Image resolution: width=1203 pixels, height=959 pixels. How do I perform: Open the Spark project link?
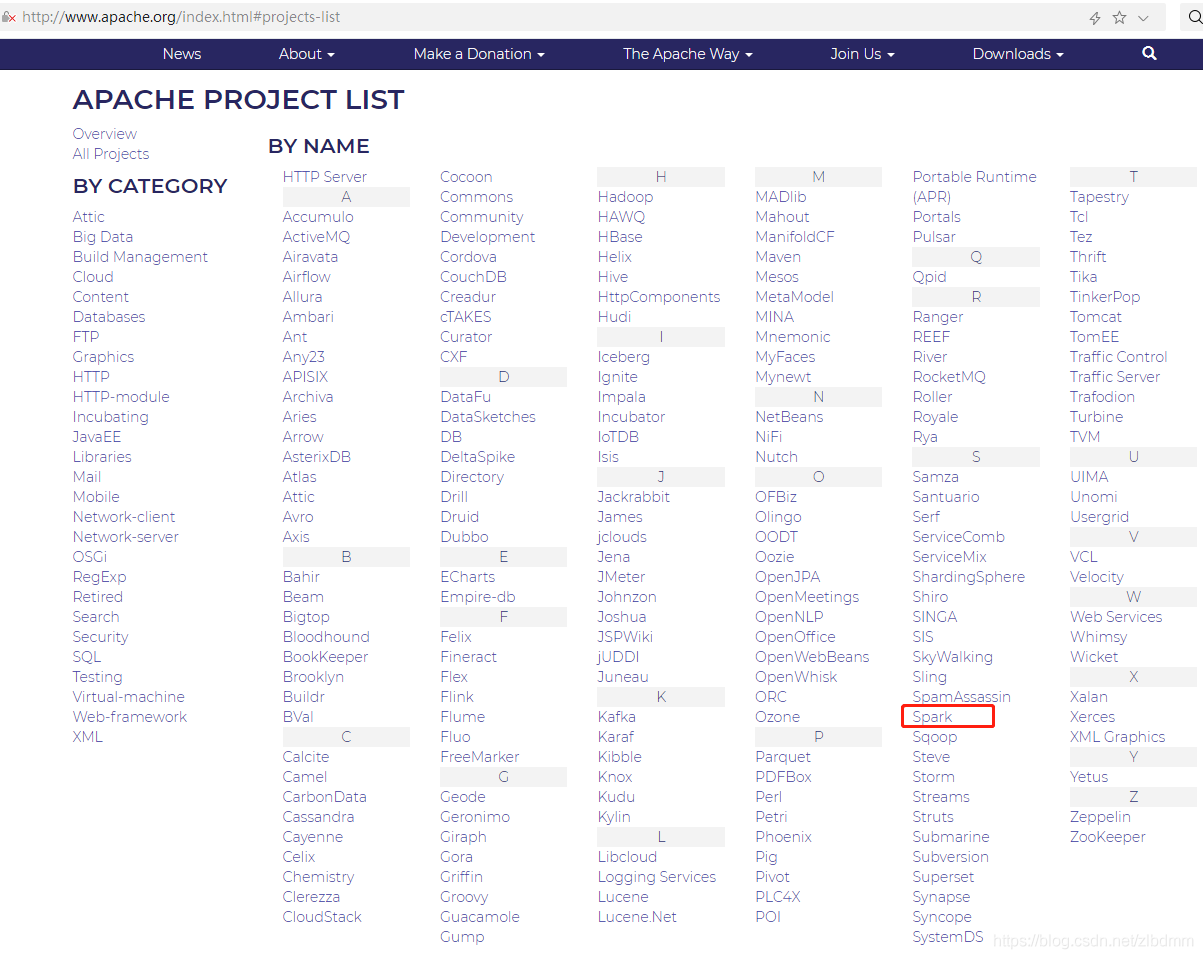[x=933, y=717]
